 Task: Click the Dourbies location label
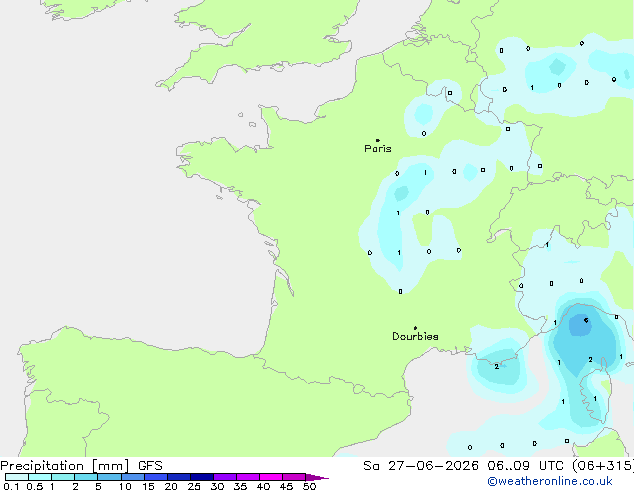(415, 336)
